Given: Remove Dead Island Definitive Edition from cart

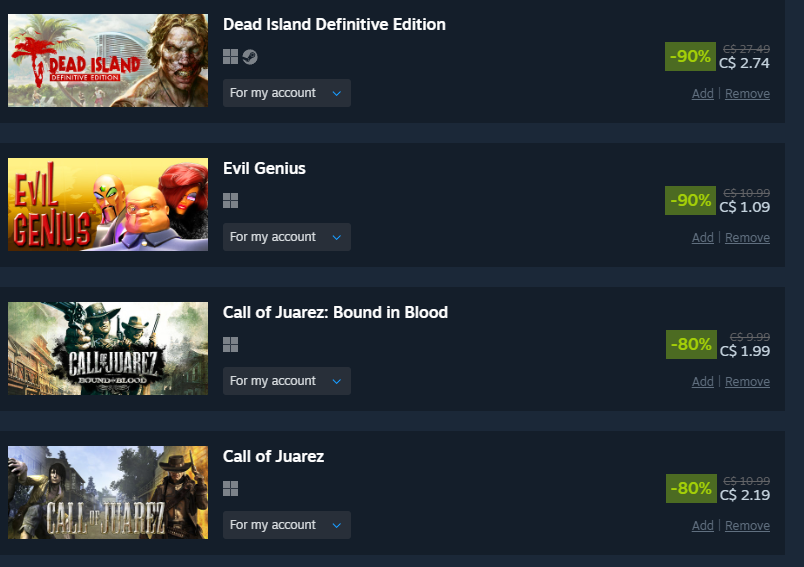Looking at the screenshot, I should 747,94.
